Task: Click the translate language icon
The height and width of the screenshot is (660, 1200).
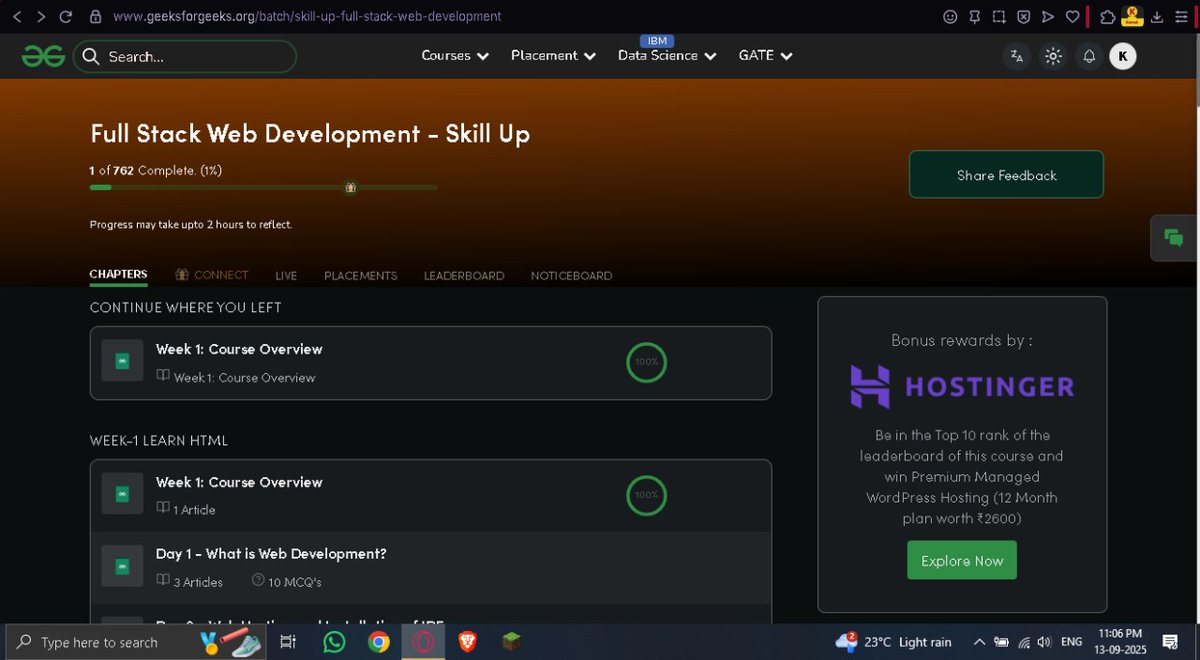Action: 1017,56
